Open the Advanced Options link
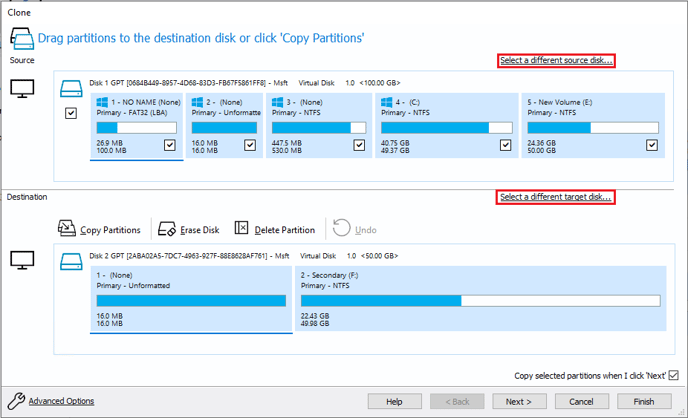Viewport: 688px width, 418px height. click(61, 401)
